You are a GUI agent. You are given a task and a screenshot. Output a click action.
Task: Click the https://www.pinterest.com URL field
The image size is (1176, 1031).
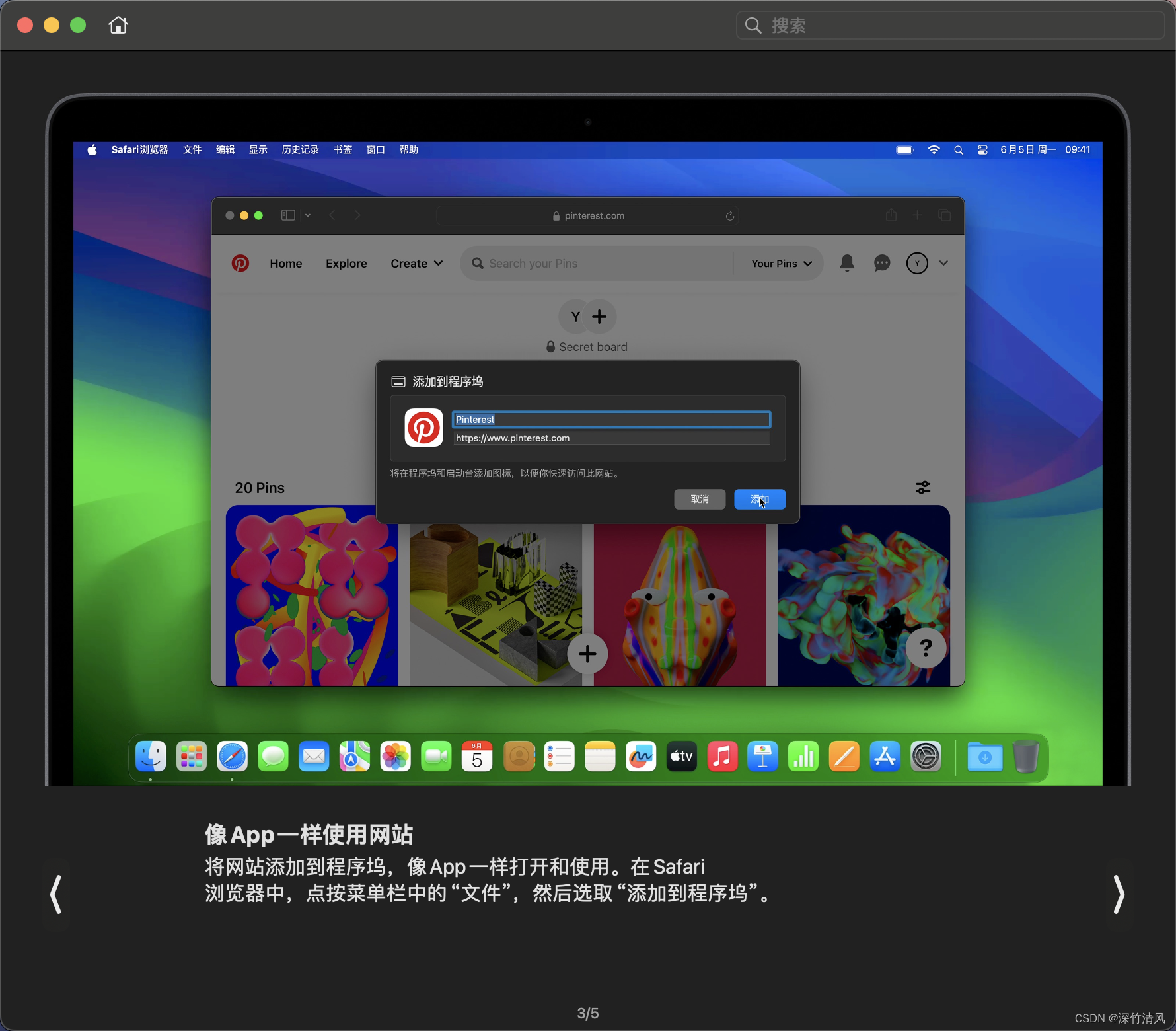coord(612,438)
